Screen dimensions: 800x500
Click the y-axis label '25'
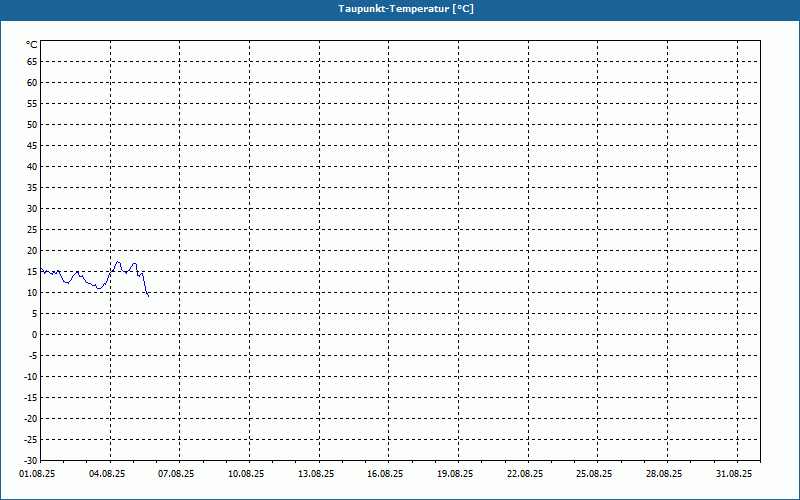click(x=32, y=230)
